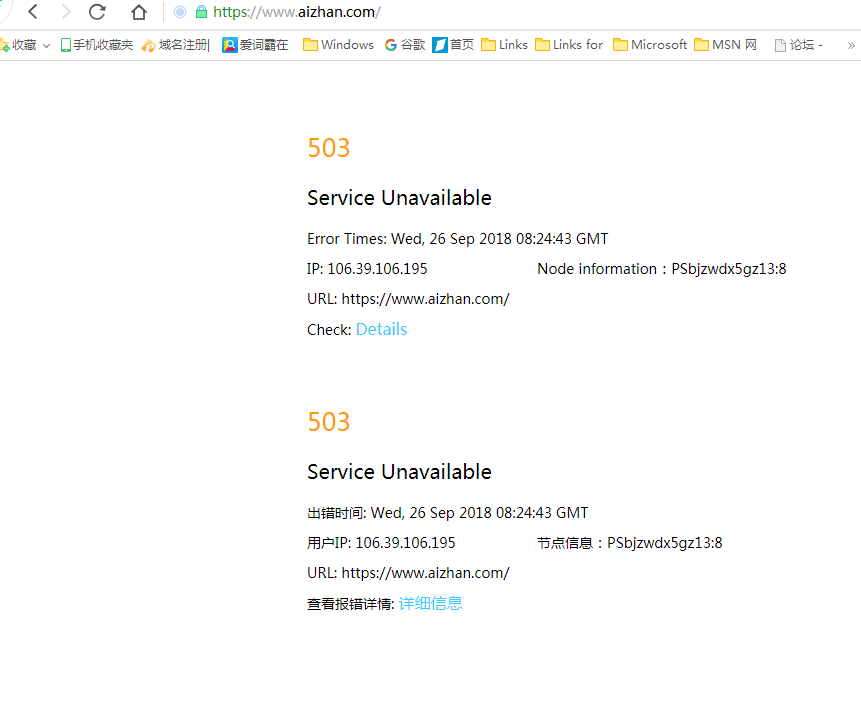The width and height of the screenshot is (861, 726).
Task: Click the blue Details link
Action: click(381, 329)
